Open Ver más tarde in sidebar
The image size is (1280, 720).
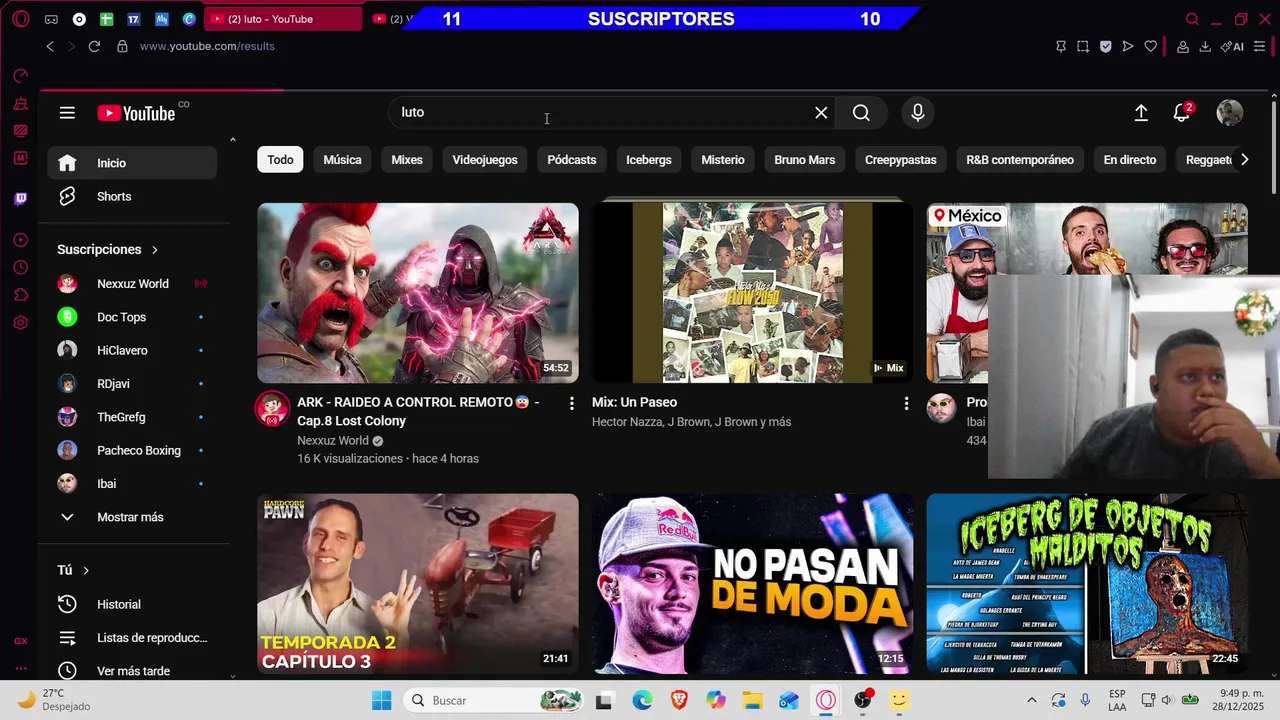[132, 671]
